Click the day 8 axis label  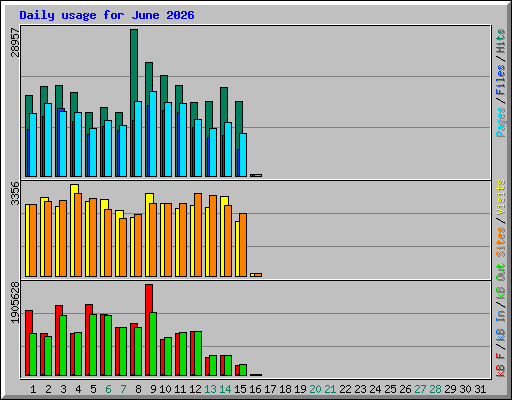point(138,389)
